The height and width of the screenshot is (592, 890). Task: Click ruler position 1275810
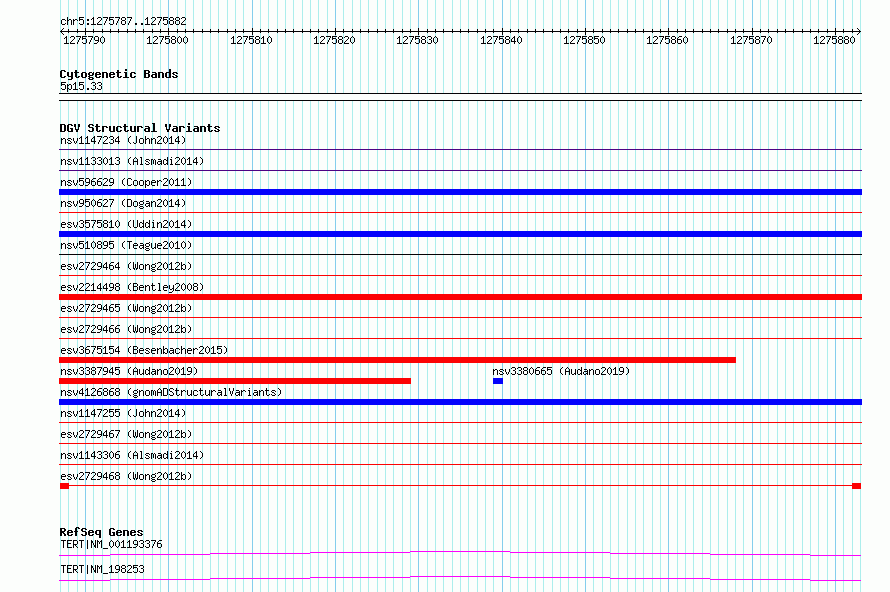click(251, 40)
